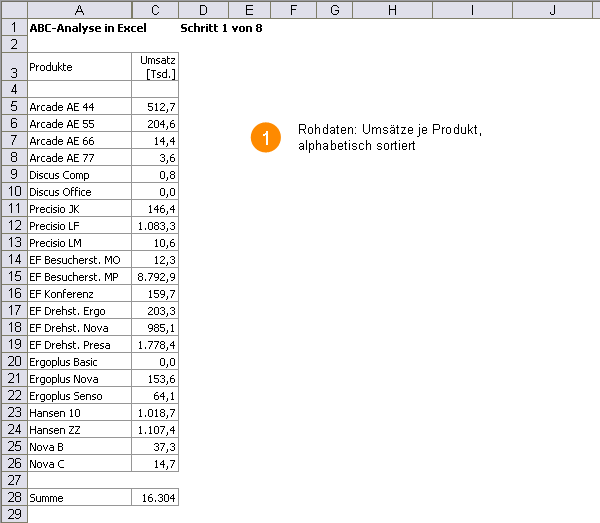Click the 'Rohdaten: Umsätze je Produkt' note

coord(390,137)
